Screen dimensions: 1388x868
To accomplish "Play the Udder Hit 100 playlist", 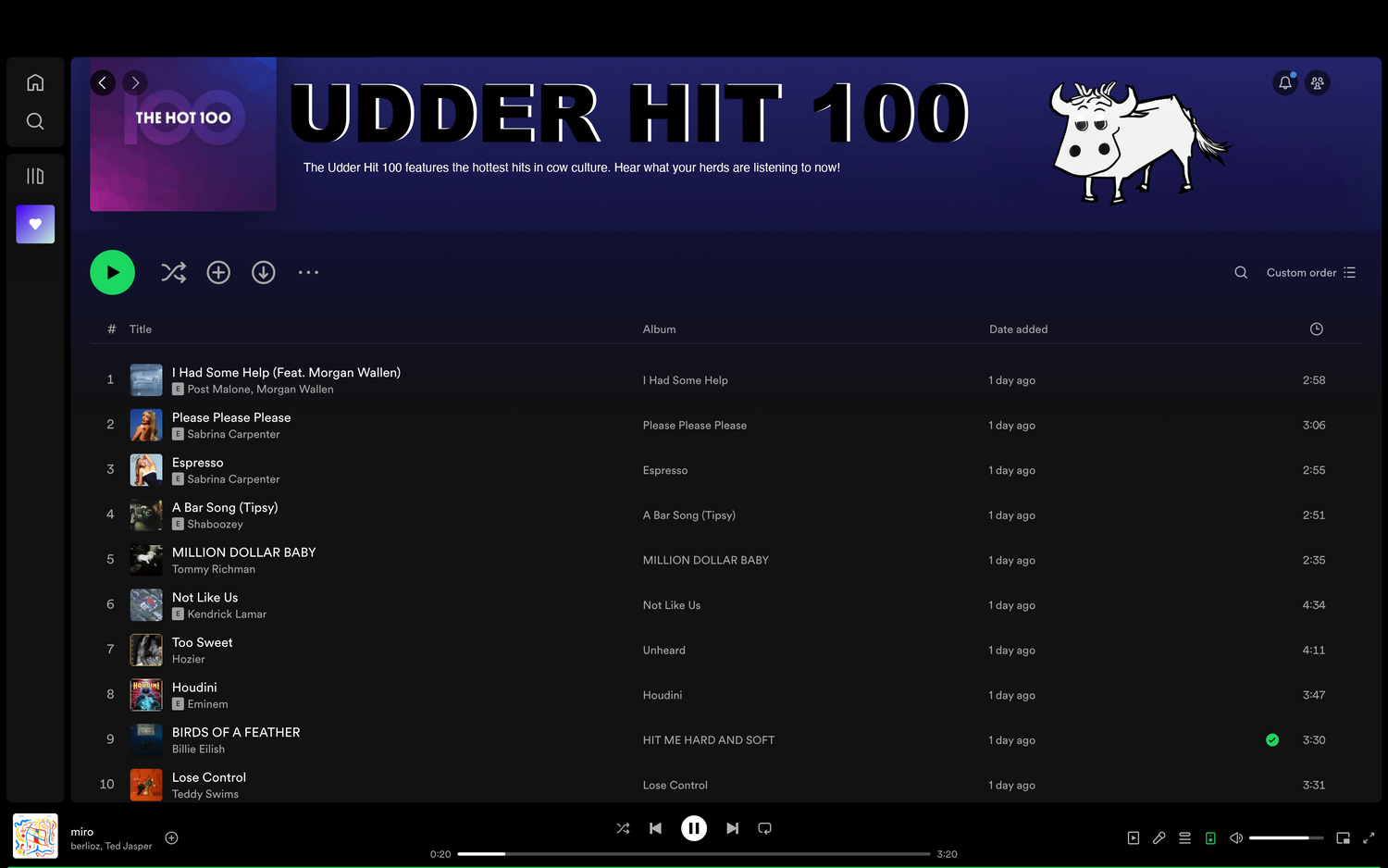I will coord(112,272).
